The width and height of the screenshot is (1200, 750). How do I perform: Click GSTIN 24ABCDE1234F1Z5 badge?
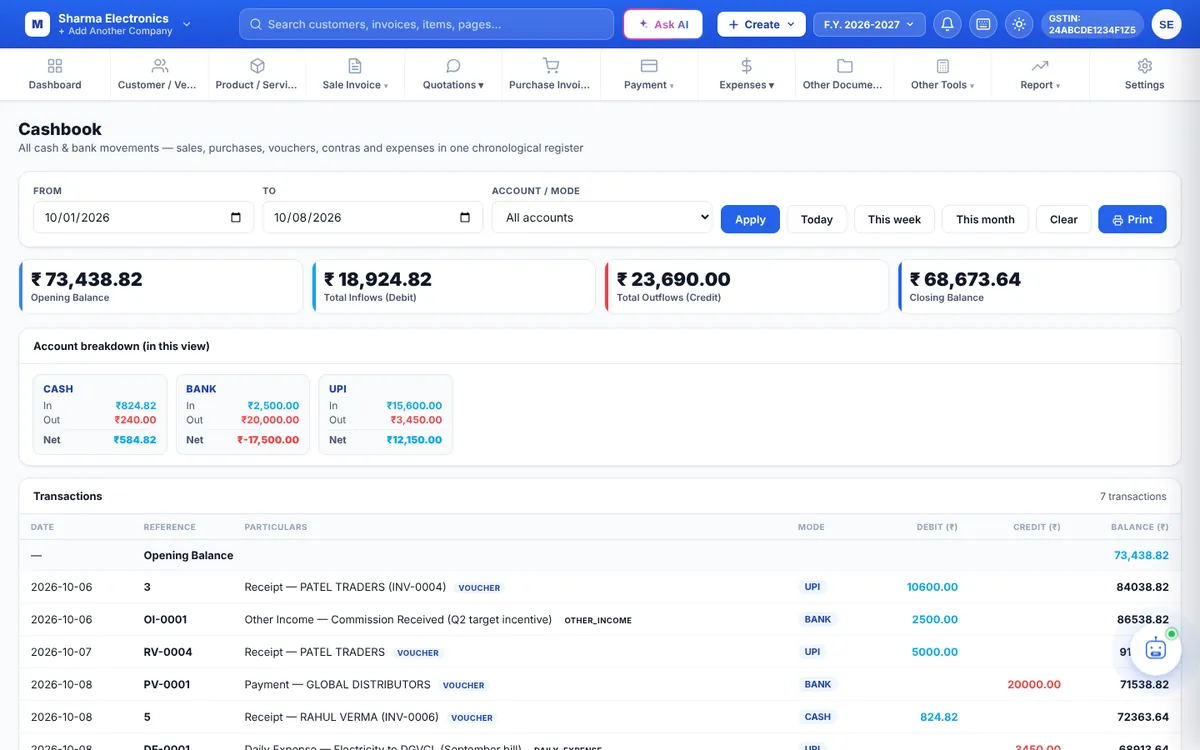click(x=1092, y=24)
